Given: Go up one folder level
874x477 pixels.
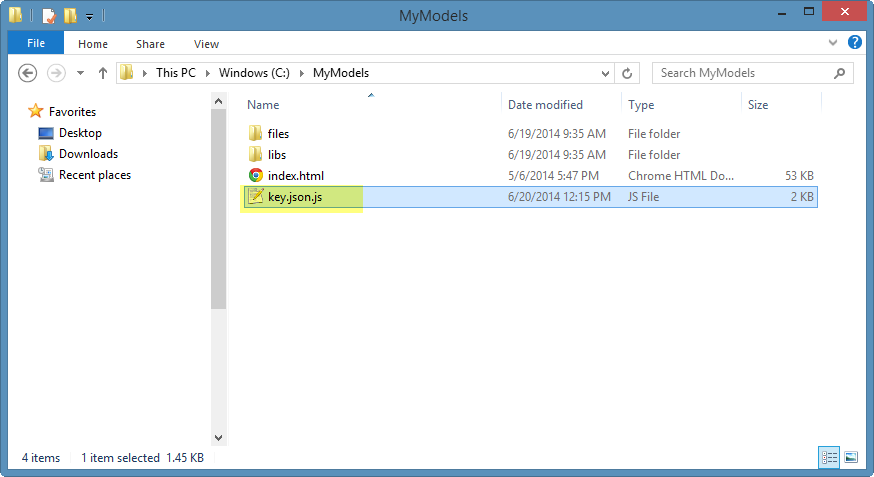Looking at the screenshot, I should coord(103,73).
